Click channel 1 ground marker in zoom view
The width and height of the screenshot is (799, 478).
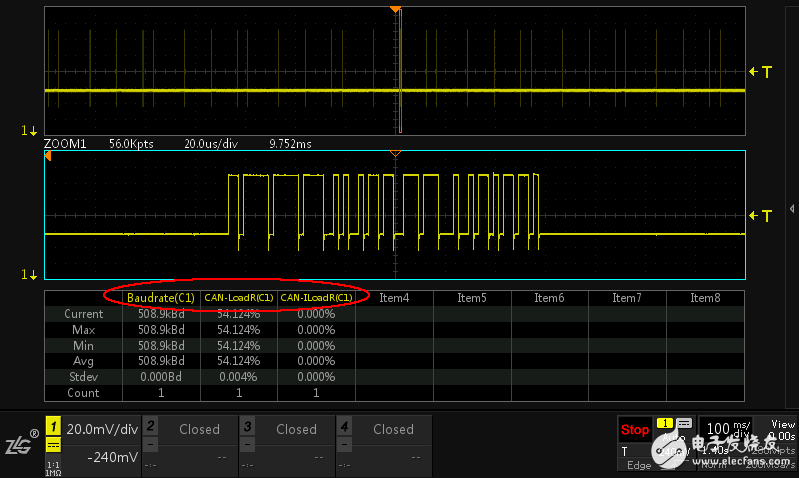30,275
